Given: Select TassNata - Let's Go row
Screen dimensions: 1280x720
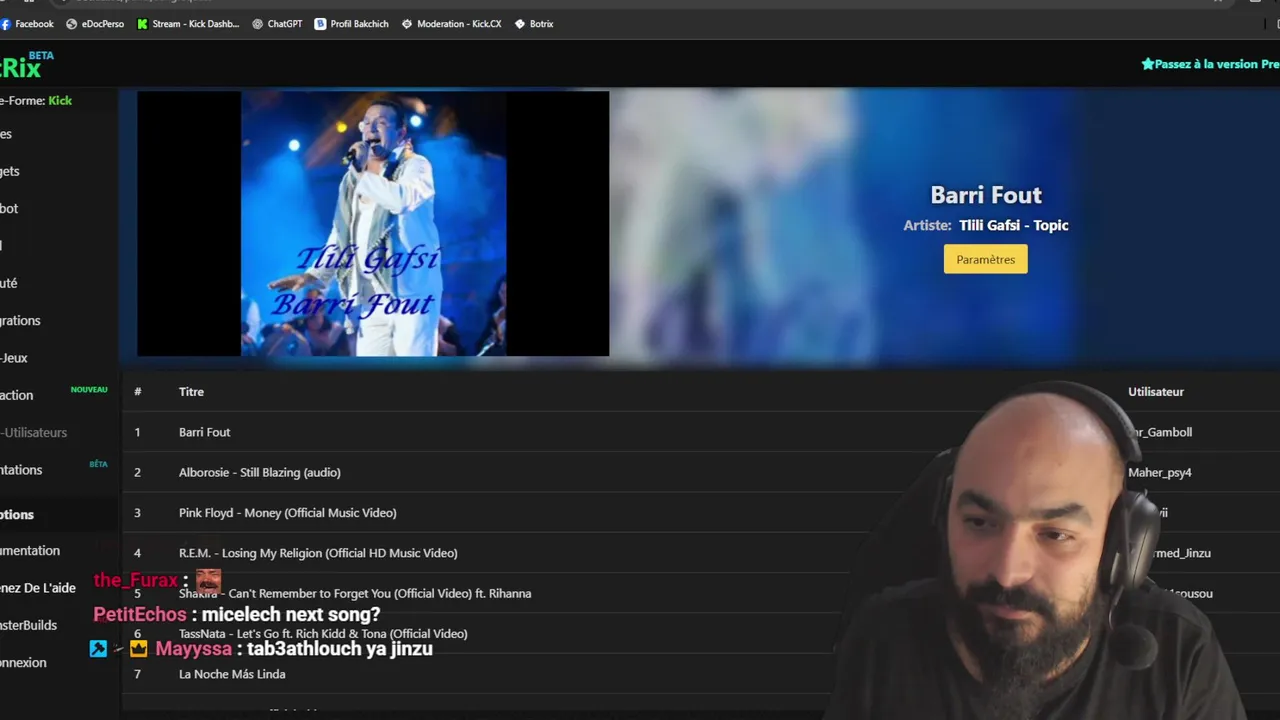Looking at the screenshot, I should point(700,634).
